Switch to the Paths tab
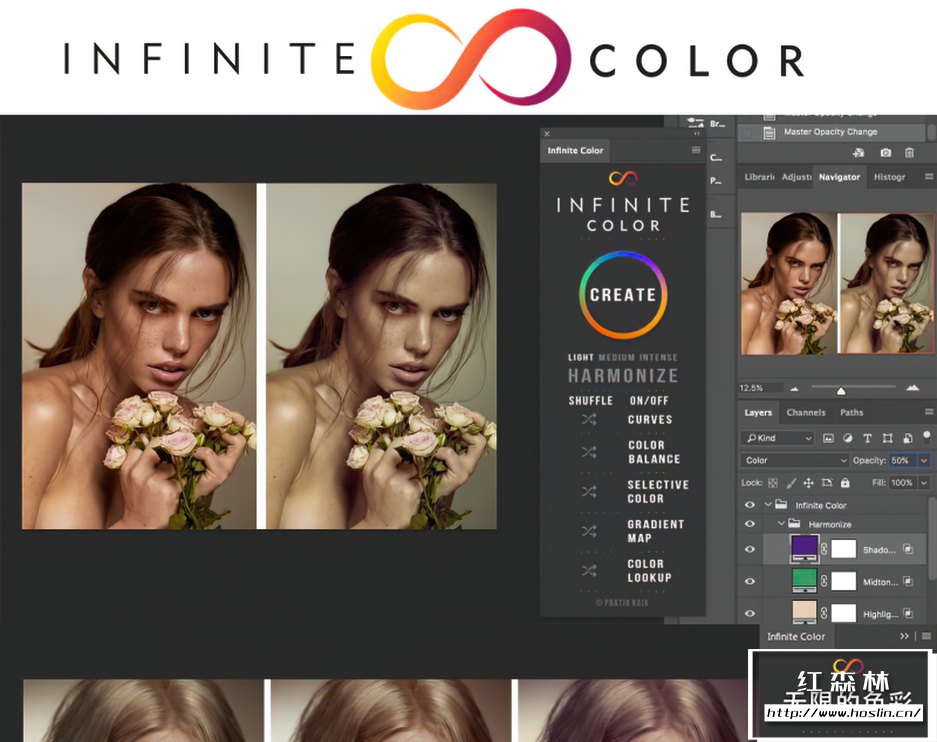Screen dimensions: 937x742 852,412
